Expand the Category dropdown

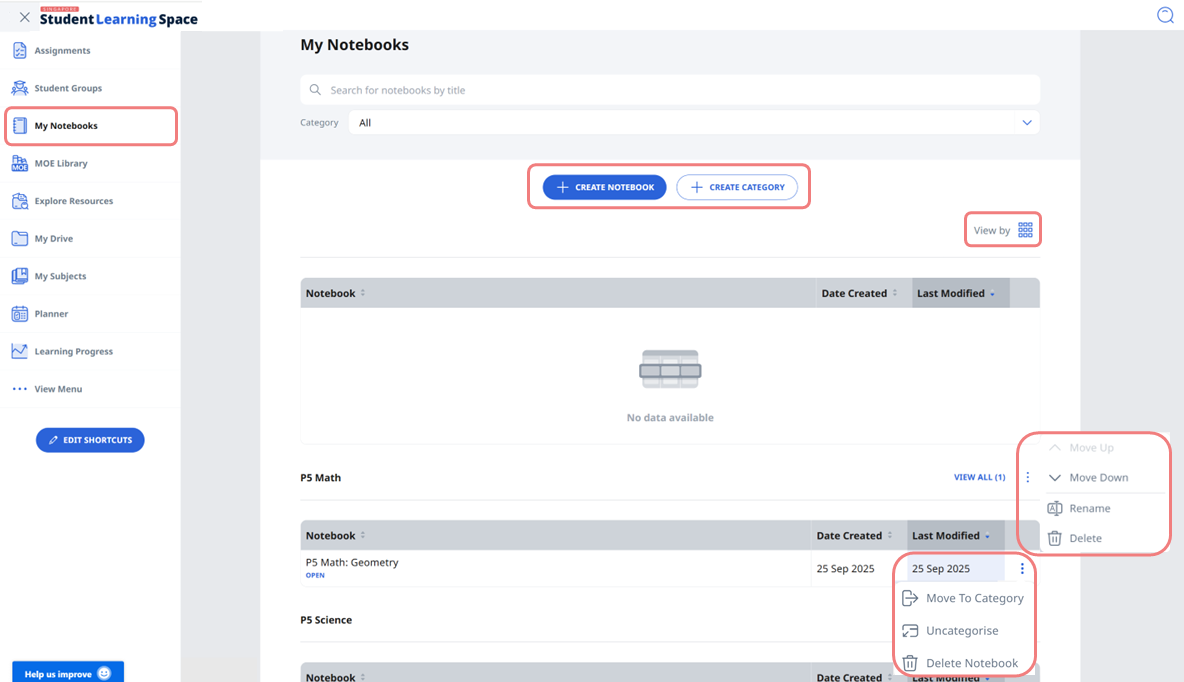pyautogui.click(x=1026, y=123)
